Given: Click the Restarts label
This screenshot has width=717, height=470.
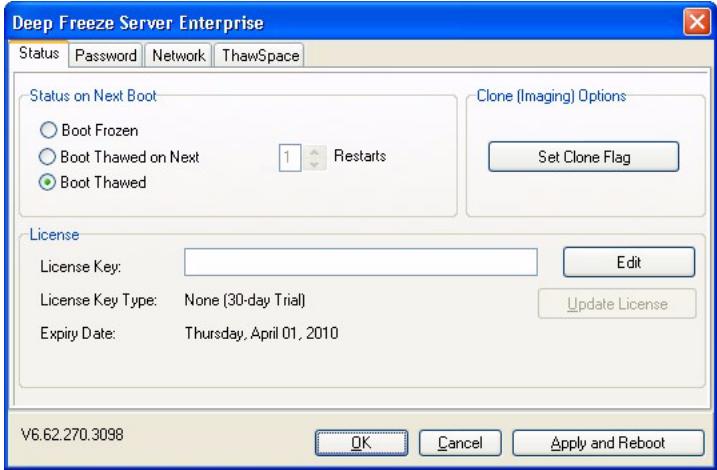Looking at the screenshot, I should [360, 156].
